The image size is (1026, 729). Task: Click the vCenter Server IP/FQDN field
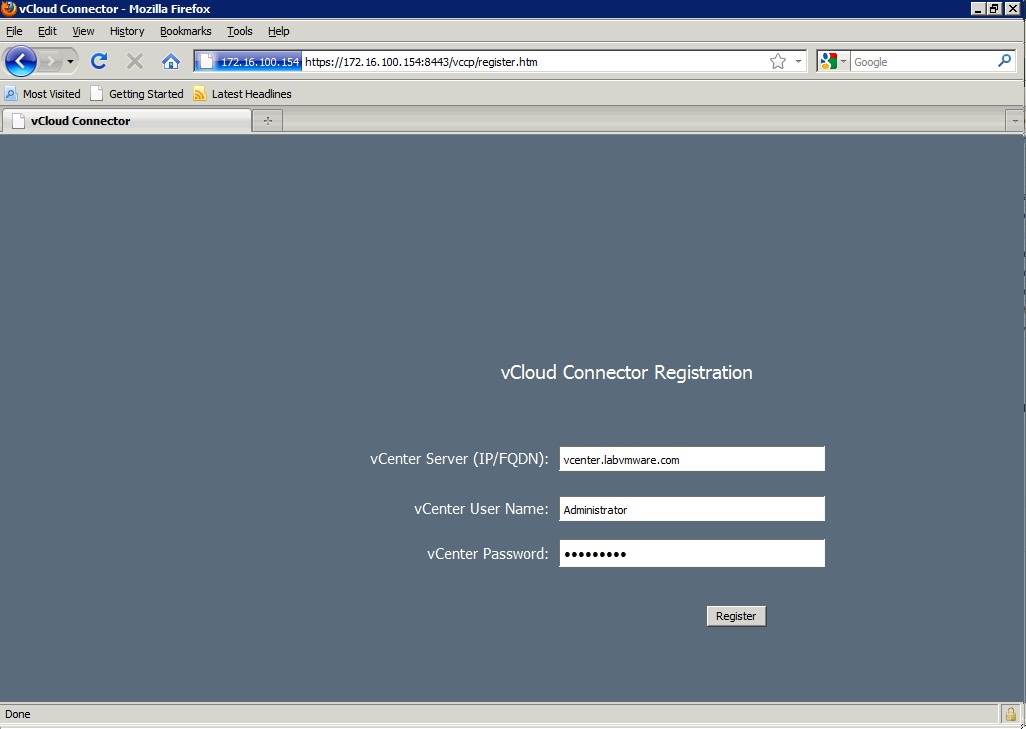click(x=692, y=459)
